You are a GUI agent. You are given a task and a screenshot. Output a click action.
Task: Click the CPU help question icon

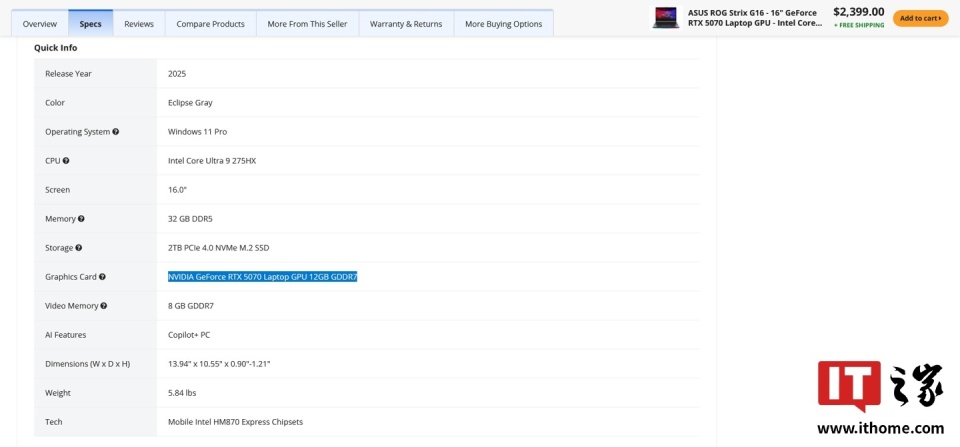click(66, 160)
